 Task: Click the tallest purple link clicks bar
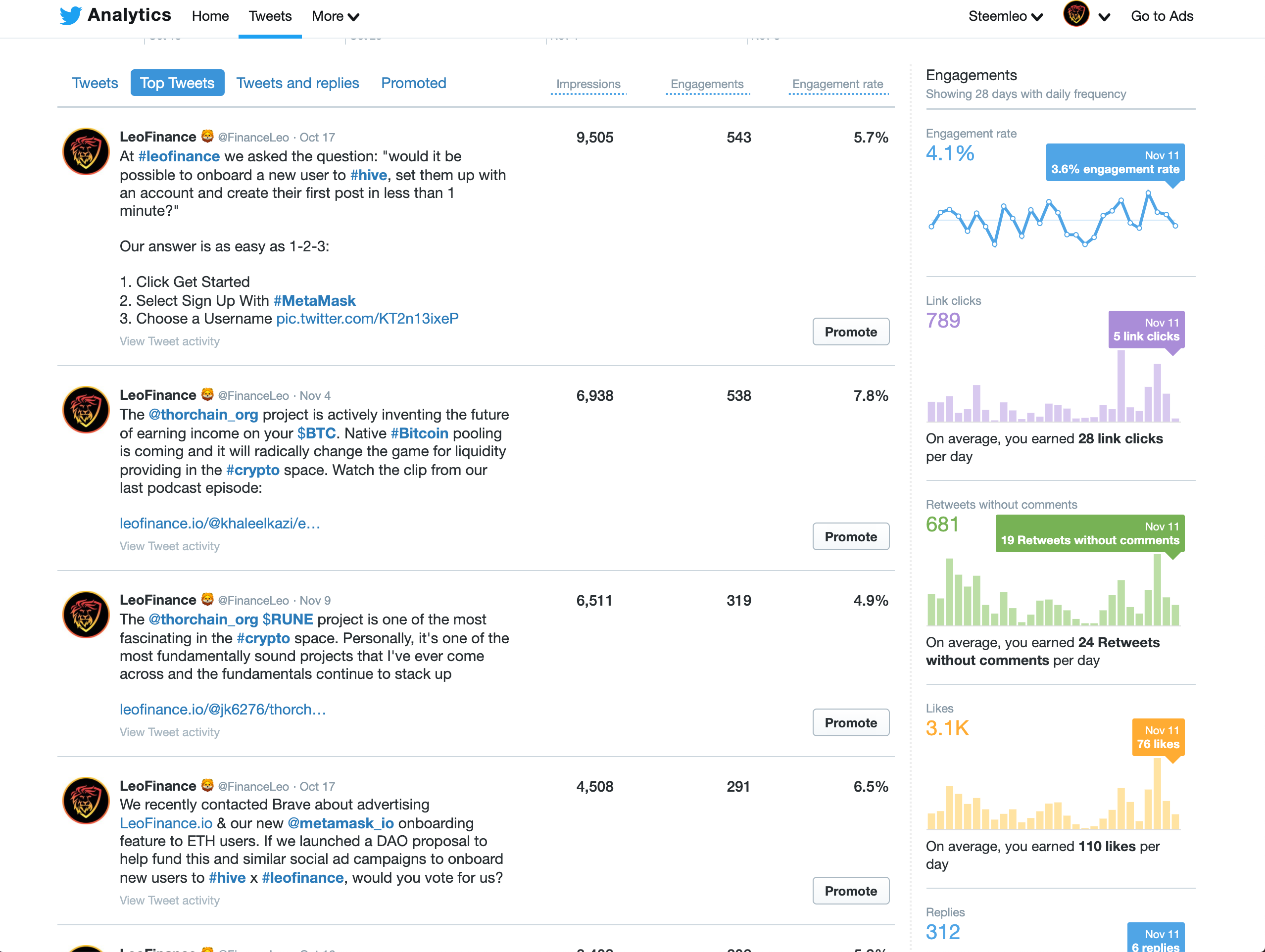[1121, 386]
